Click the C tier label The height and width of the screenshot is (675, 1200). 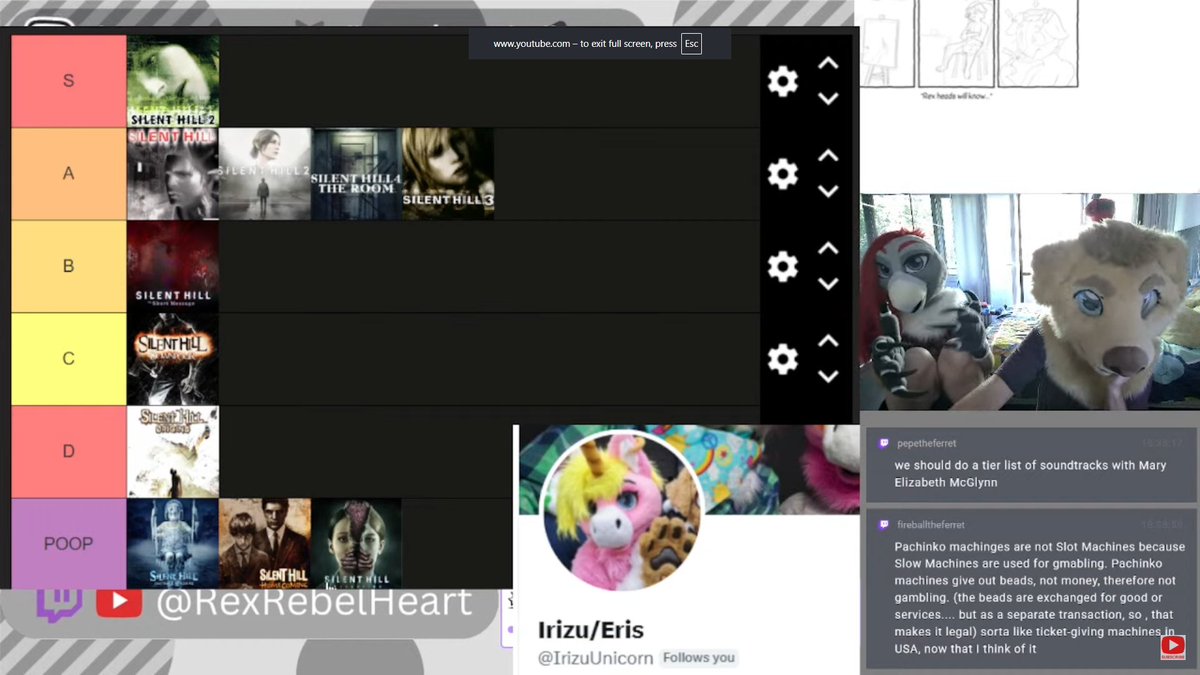69,359
